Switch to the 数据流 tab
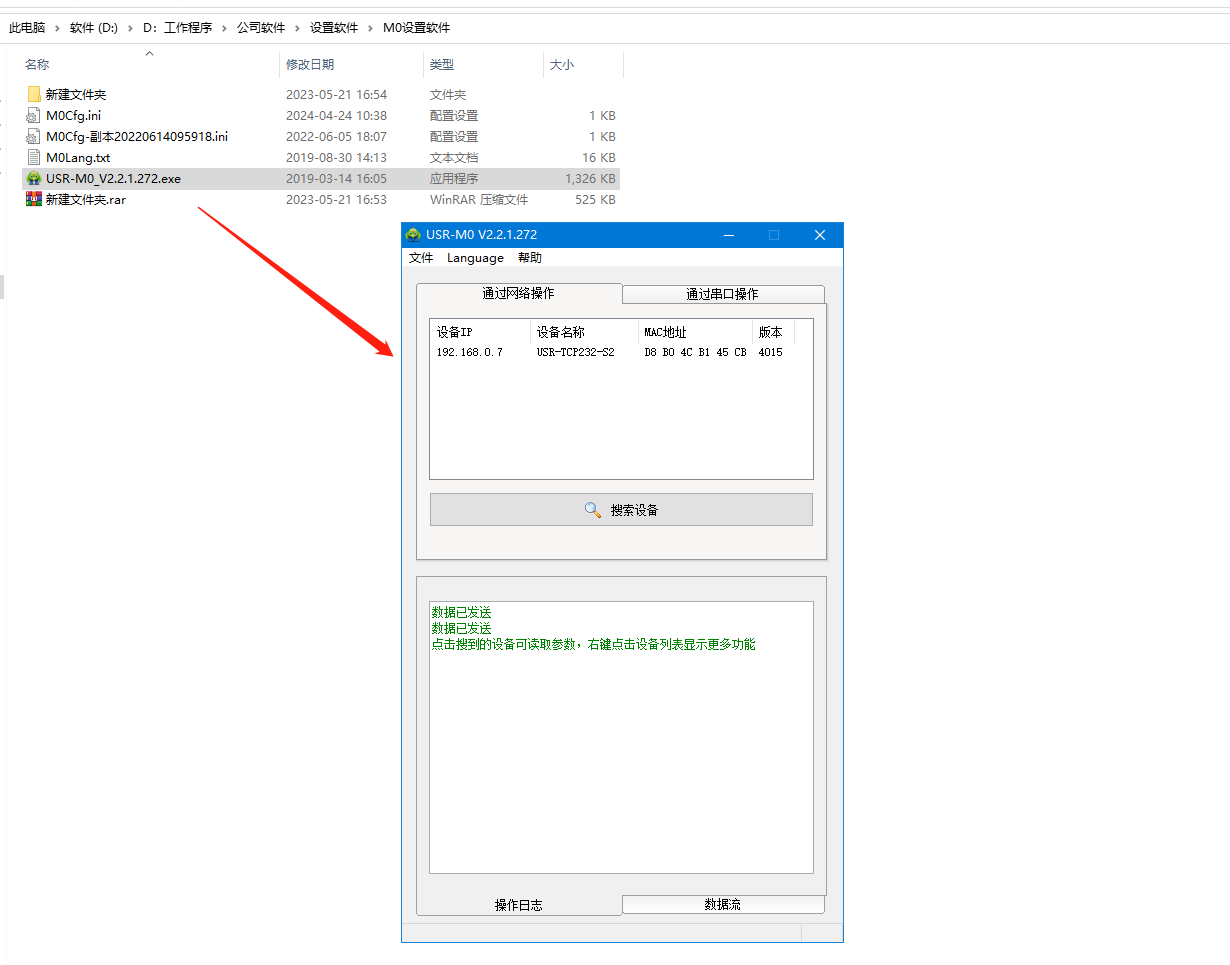The image size is (1230, 965). click(722, 904)
